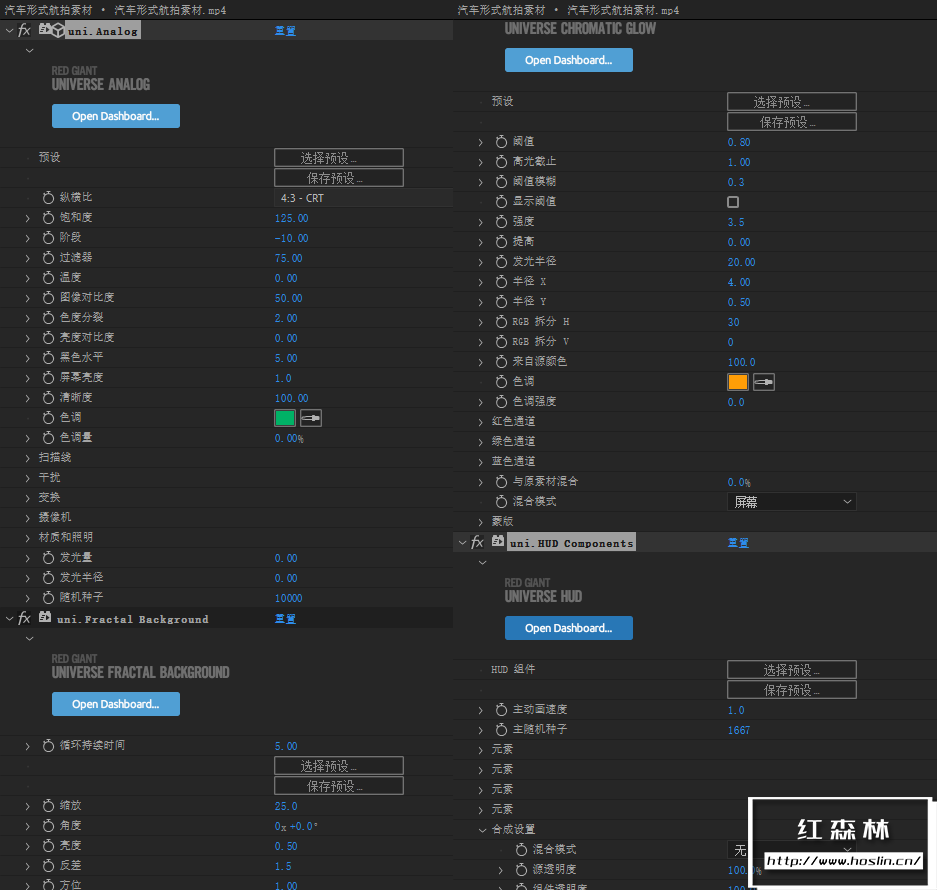
Task: Click stopwatch icon for 主随机种子
Action: [x=501, y=730]
